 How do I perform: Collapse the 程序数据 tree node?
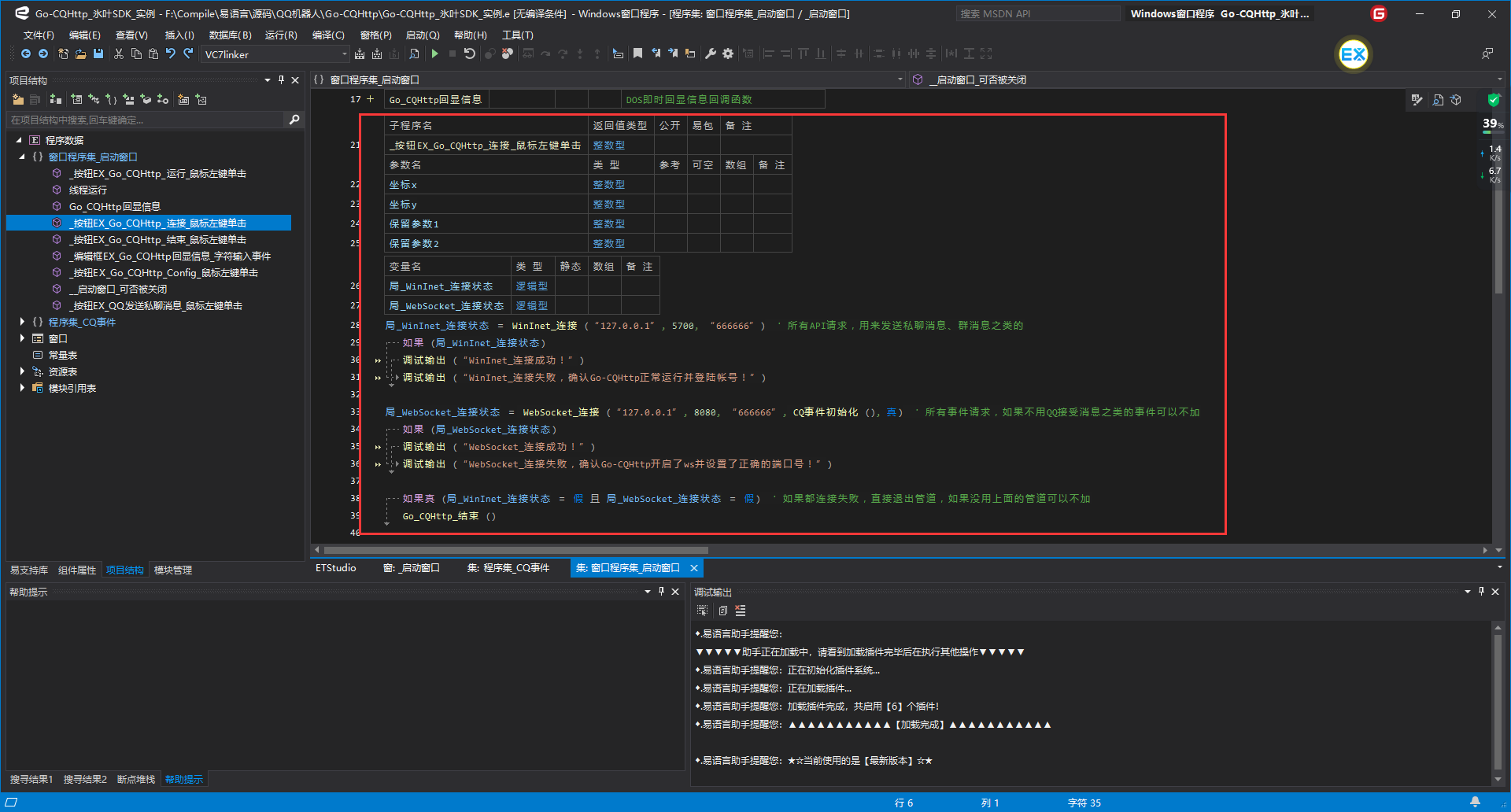(19, 140)
